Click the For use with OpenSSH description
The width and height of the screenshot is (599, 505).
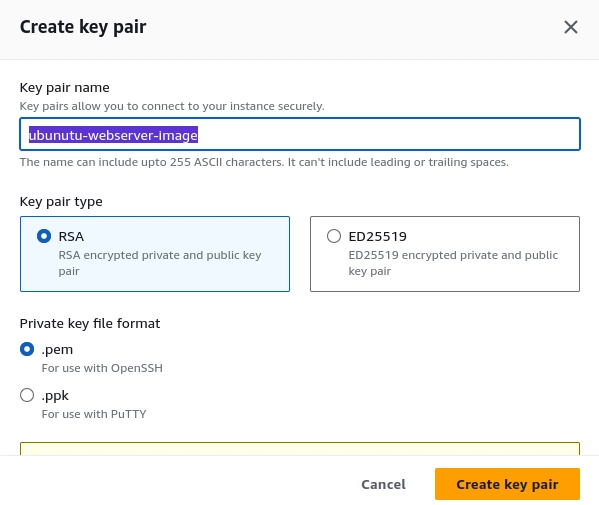click(x=102, y=368)
